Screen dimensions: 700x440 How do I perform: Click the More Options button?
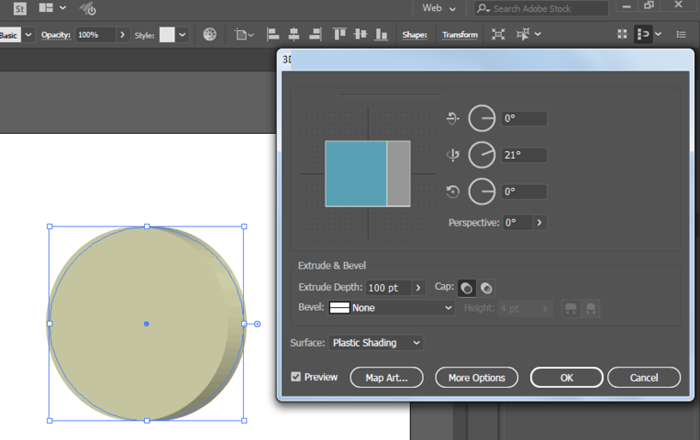(x=476, y=377)
